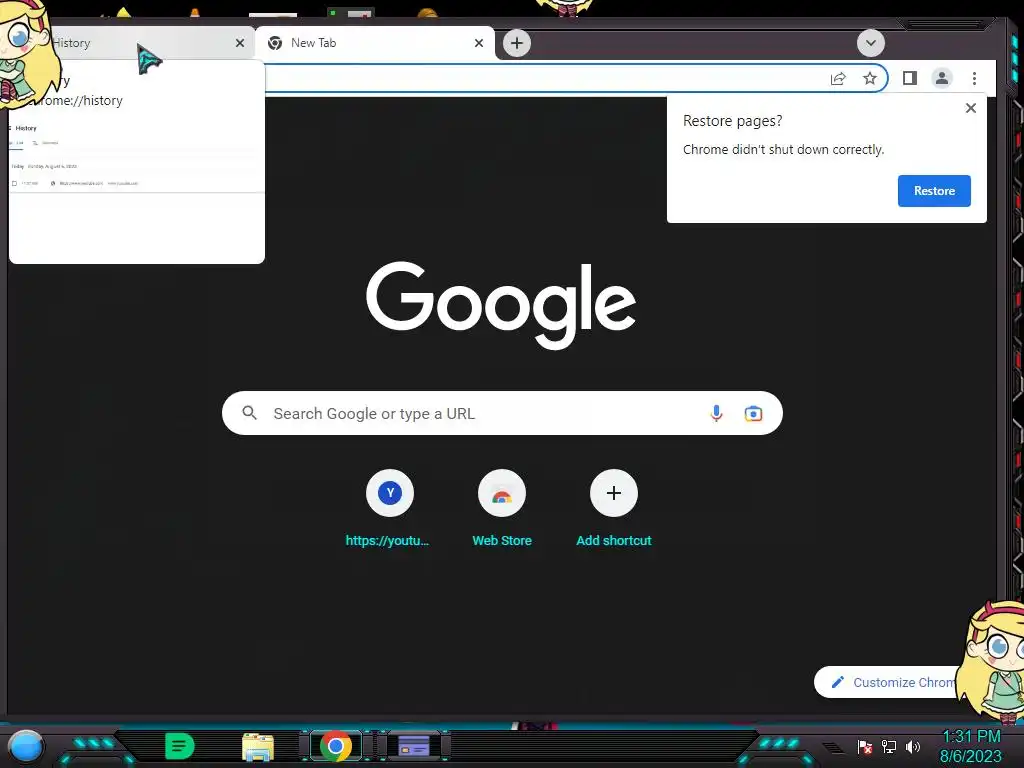Screen dimensions: 1024x768
Task: Click the Restore button
Action: point(934,191)
